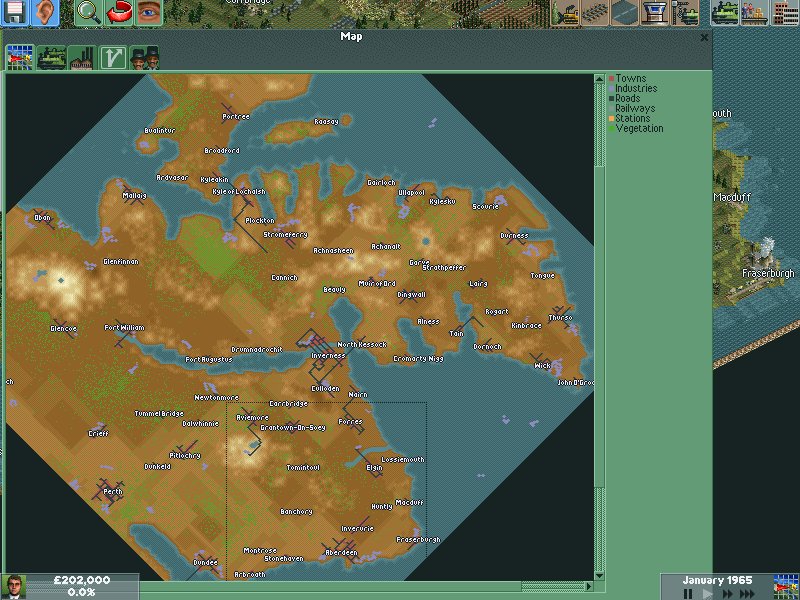Click the map scrollbar up arrow
800x600 pixels.
pyautogui.click(x=599, y=79)
